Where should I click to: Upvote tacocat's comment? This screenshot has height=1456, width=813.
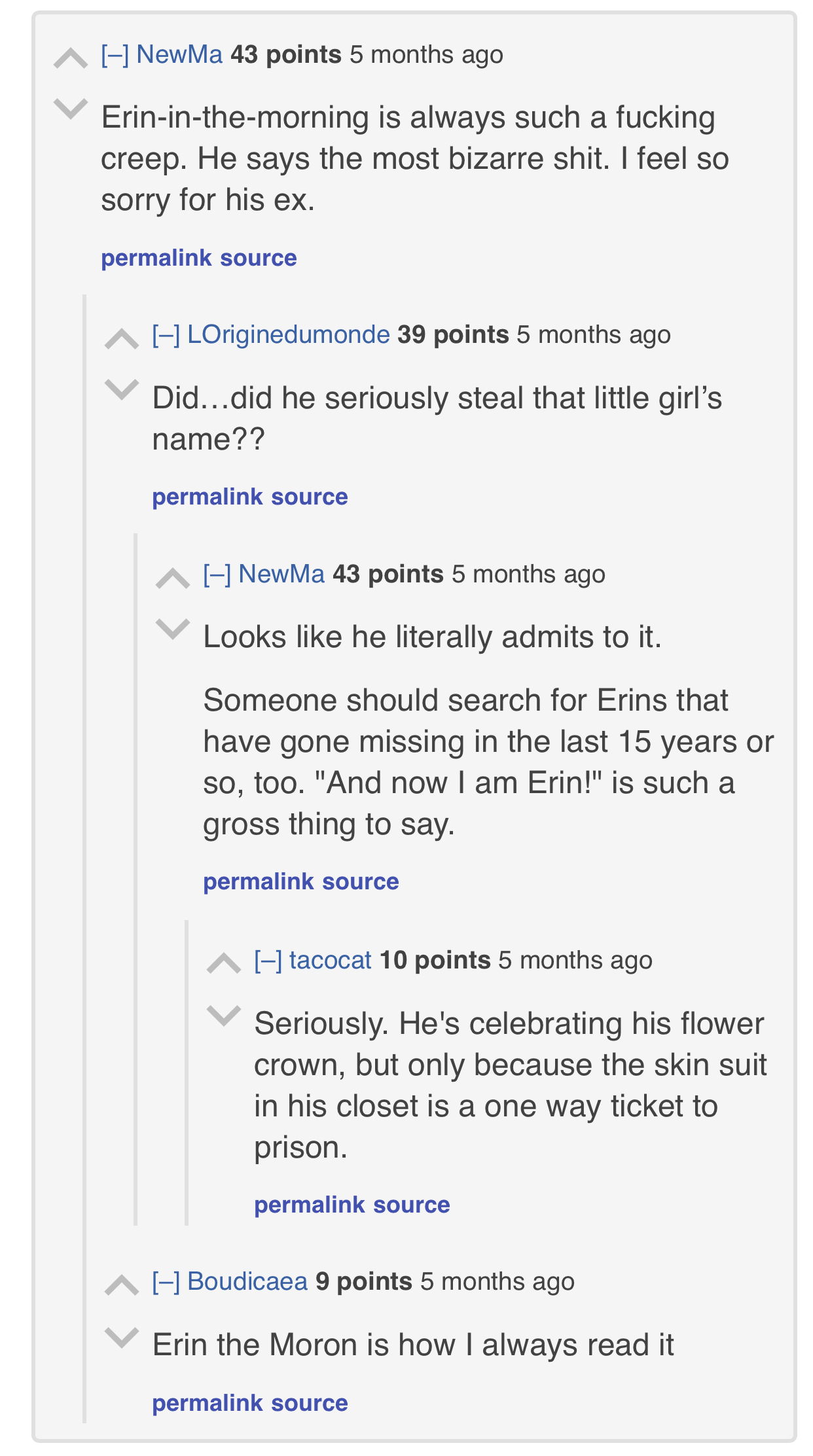[224, 963]
